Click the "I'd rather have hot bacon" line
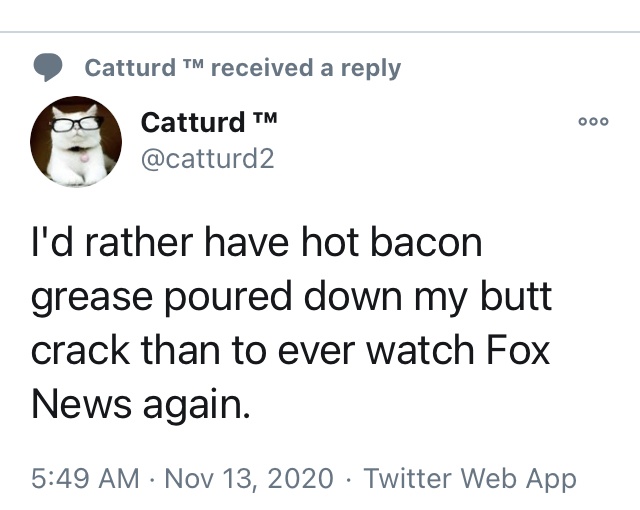 (257, 244)
